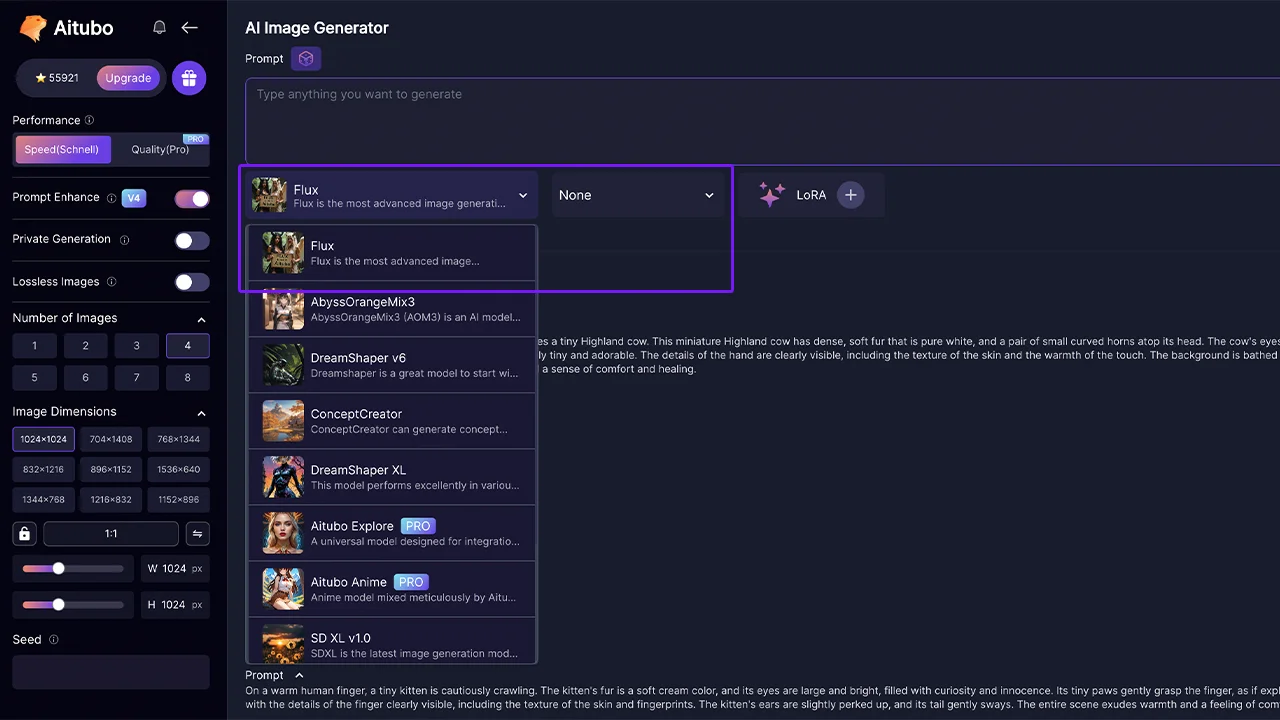Click the ConceptCreator thumbnail
Viewport: 1280px width, 720px height.
click(283, 421)
